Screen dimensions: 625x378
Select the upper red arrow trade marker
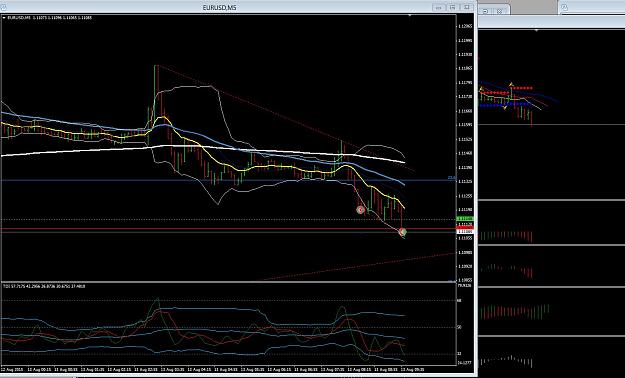pos(360,210)
